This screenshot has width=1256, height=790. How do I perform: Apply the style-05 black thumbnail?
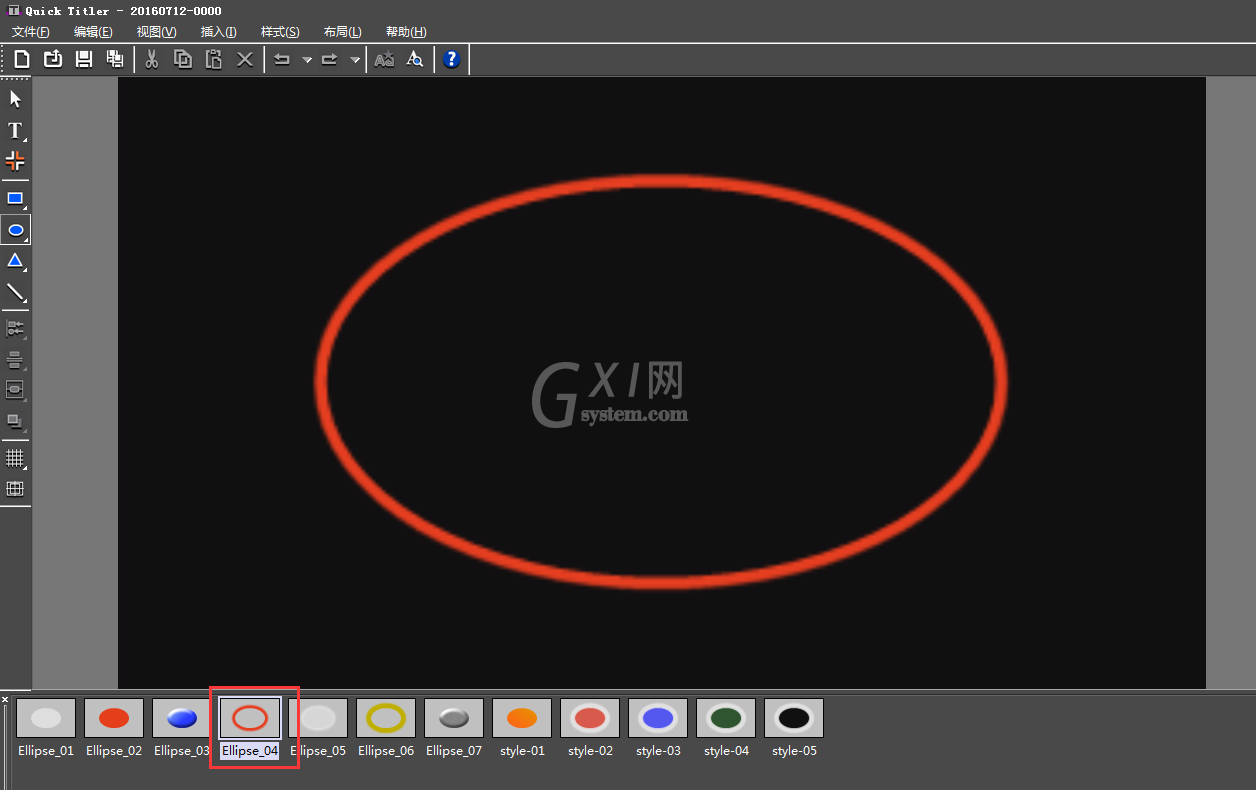coord(794,718)
